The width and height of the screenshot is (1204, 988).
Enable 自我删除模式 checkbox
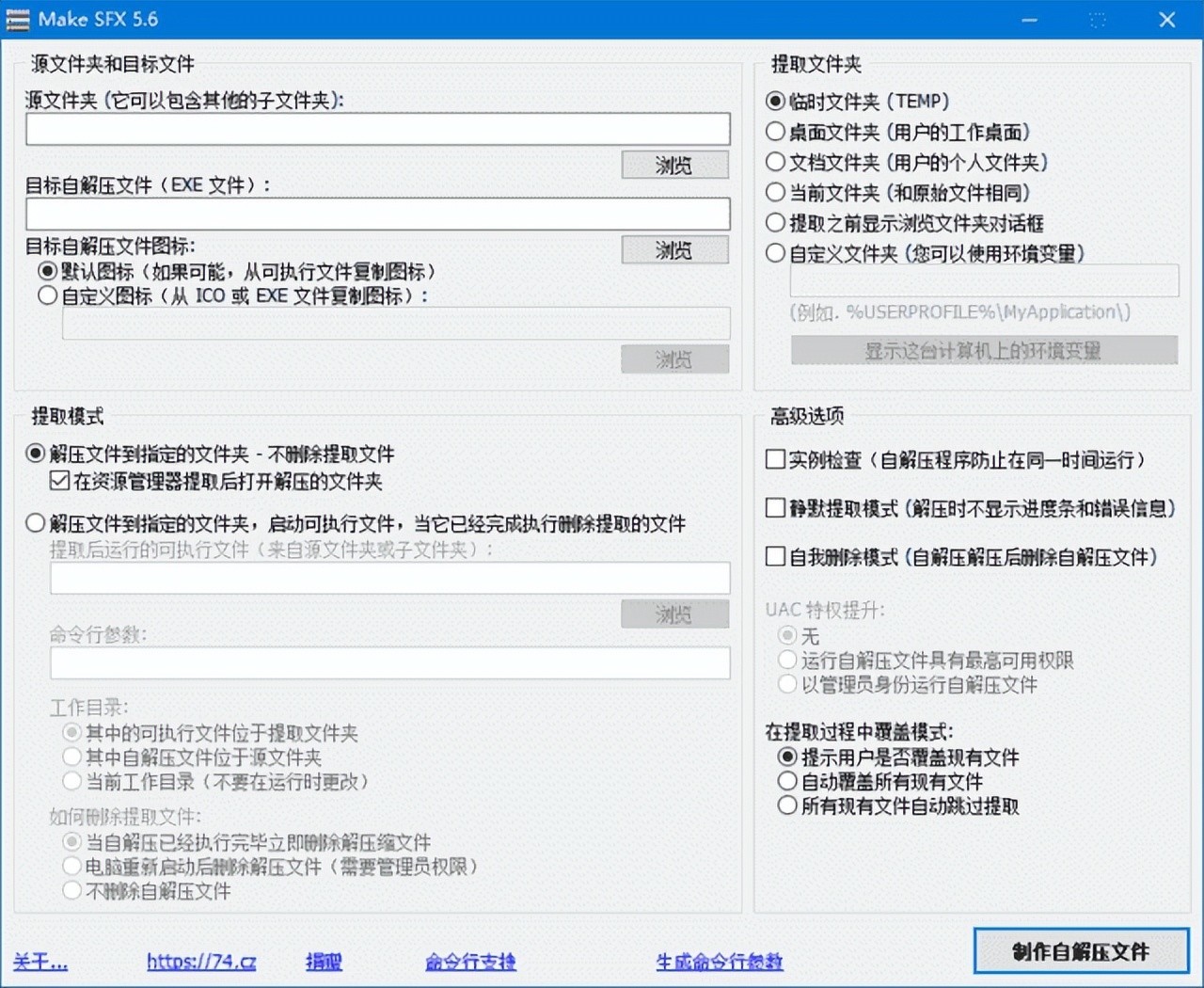tap(776, 557)
